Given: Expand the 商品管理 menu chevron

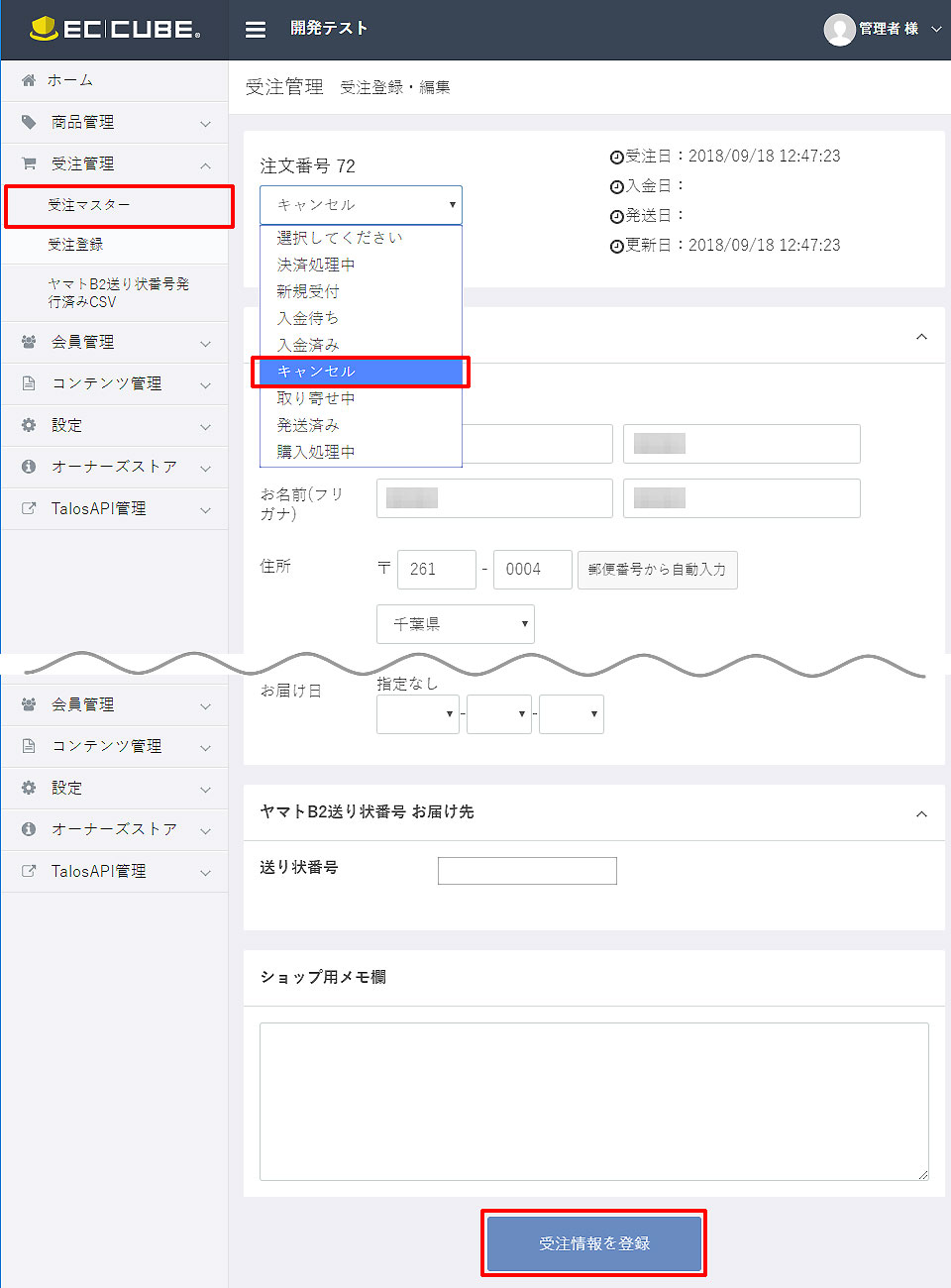Looking at the screenshot, I should coord(205,124).
